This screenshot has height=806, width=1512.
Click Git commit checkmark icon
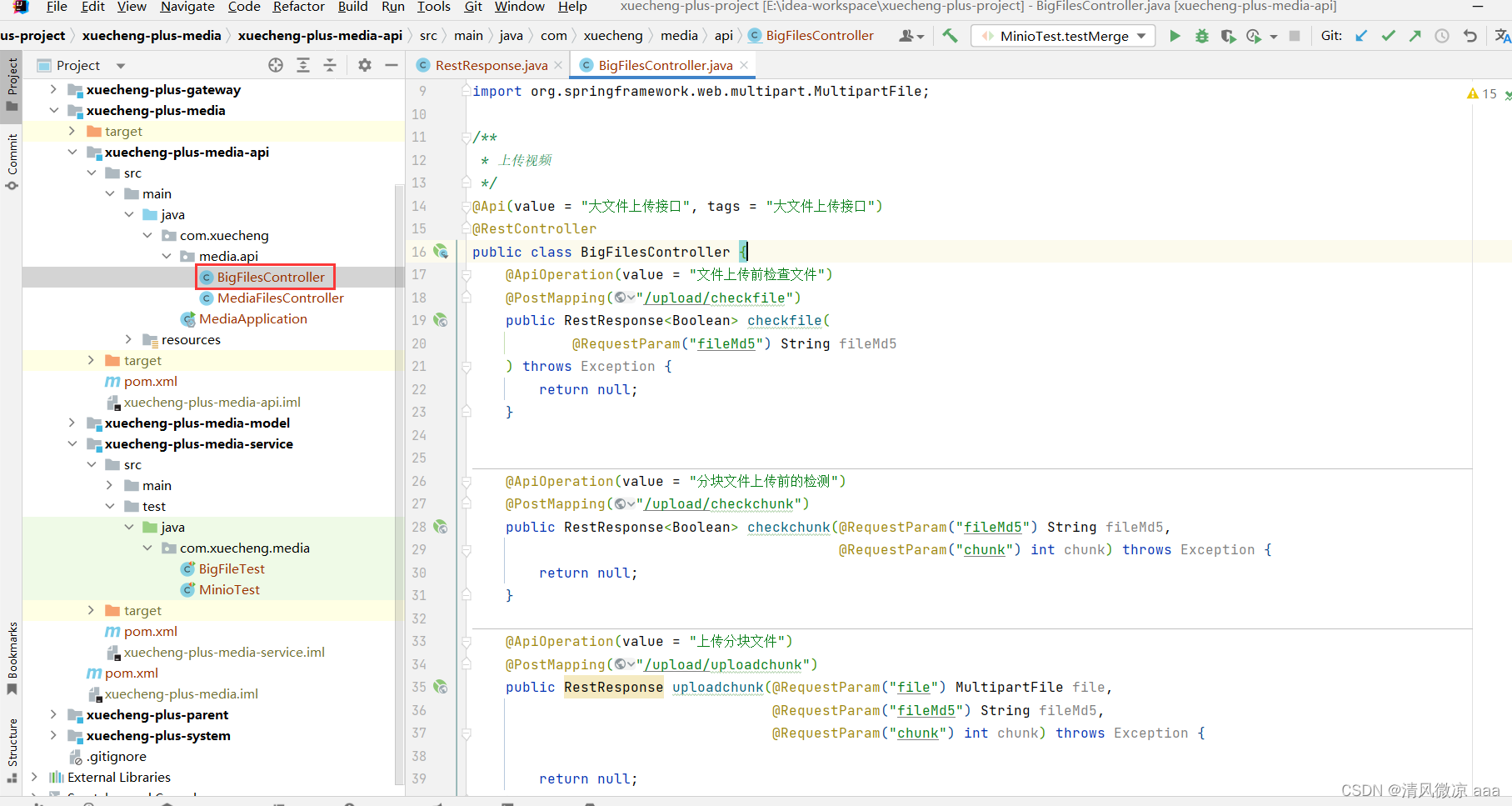(1388, 36)
